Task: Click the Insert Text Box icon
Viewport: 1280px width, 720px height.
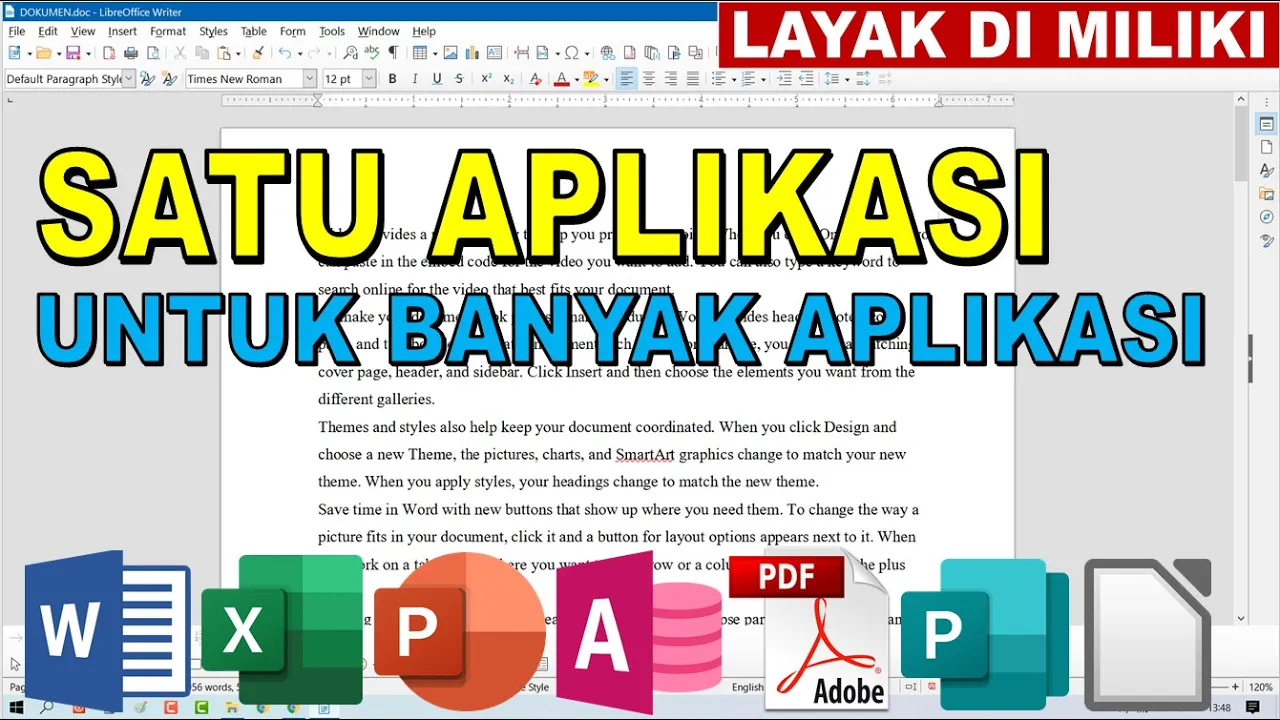Action: (x=494, y=53)
